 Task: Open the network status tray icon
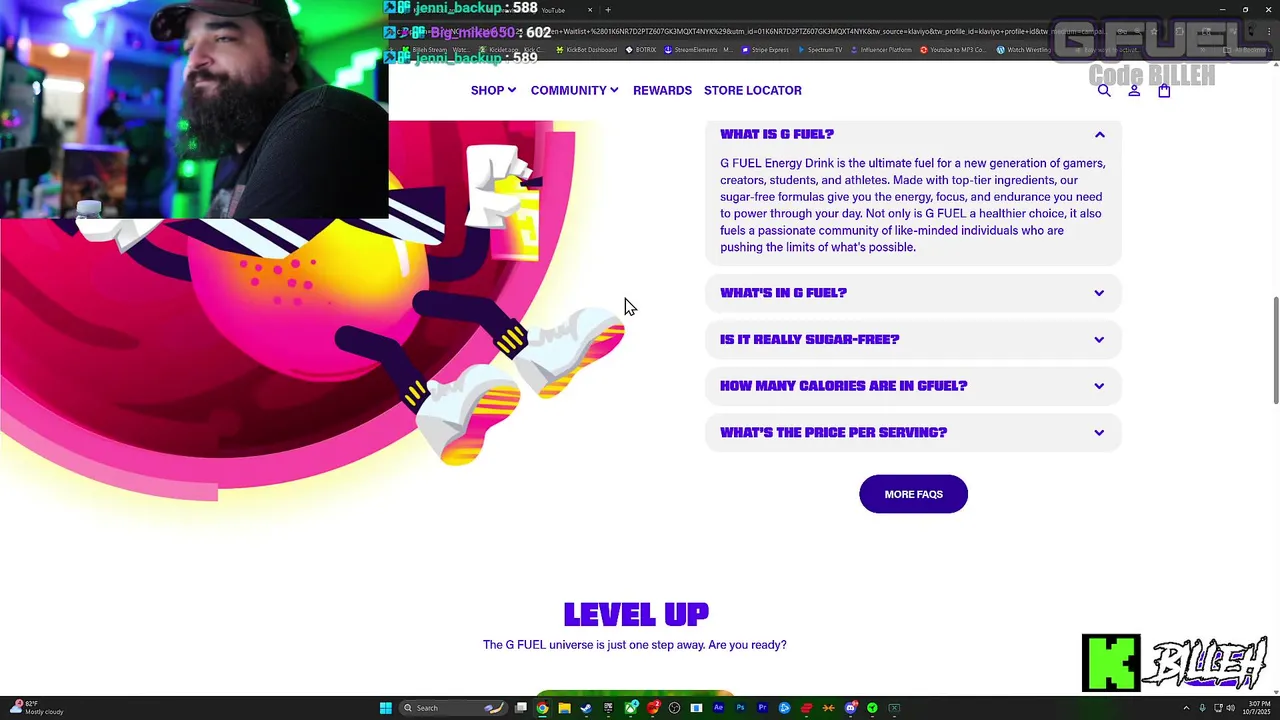[1216, 708]
